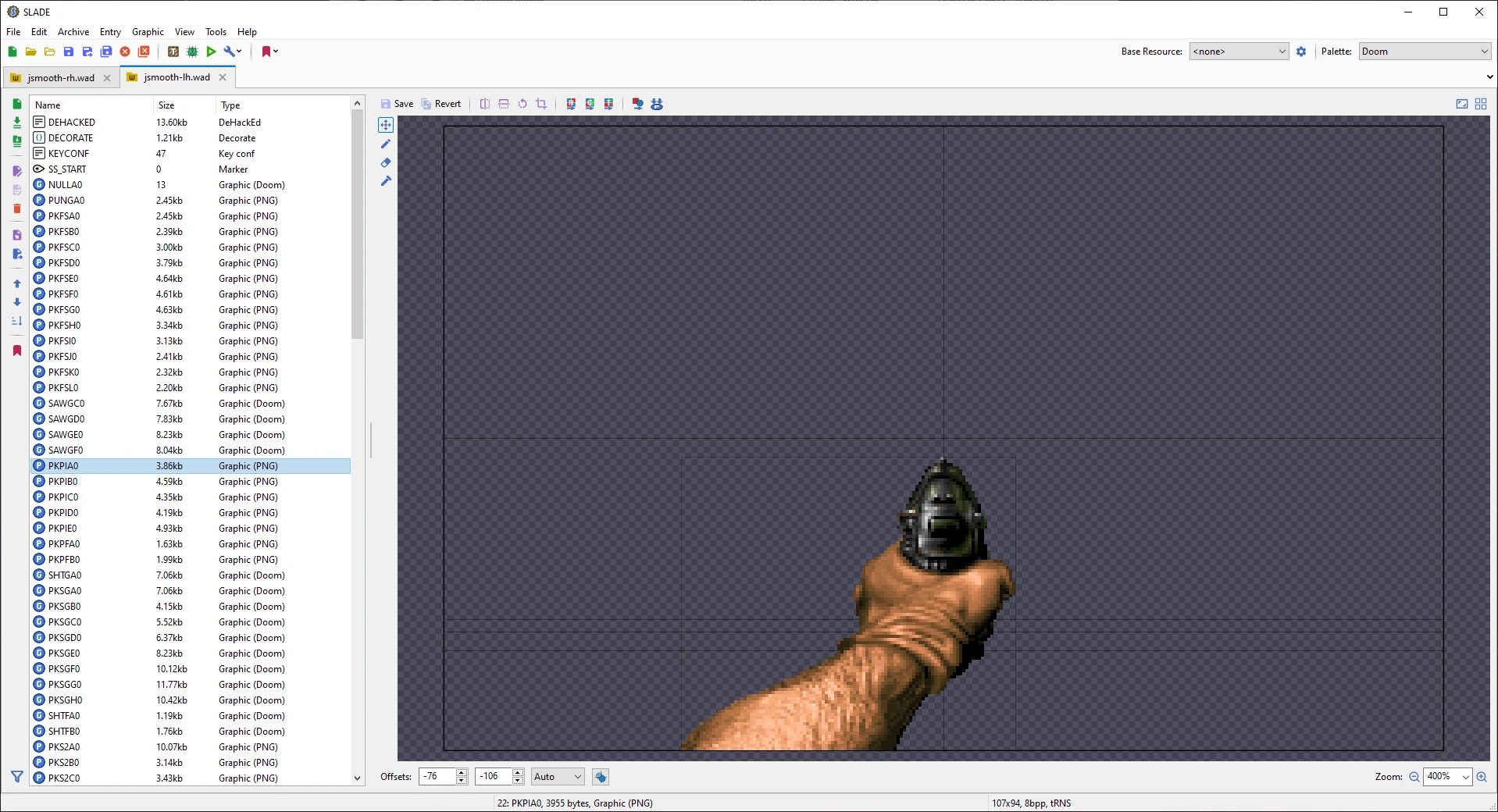
Task: Open the View menu
Action: click(184, 32)
